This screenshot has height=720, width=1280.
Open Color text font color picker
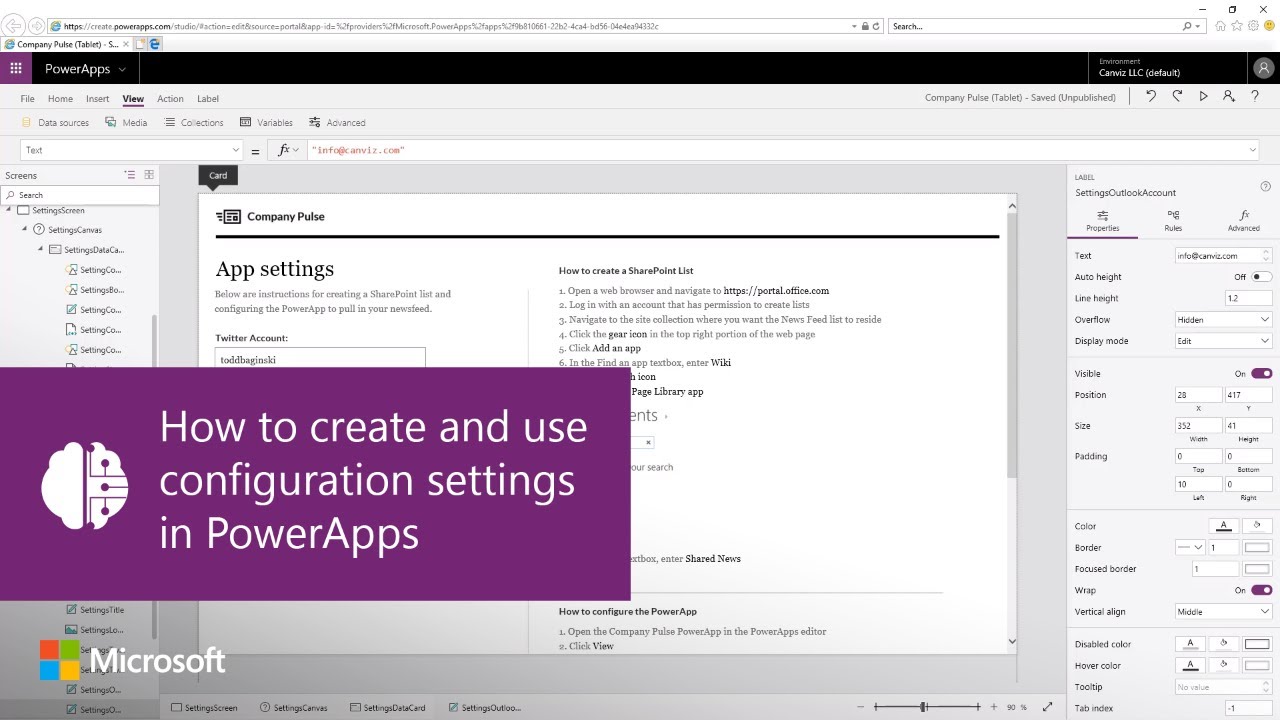[1223, 526]
